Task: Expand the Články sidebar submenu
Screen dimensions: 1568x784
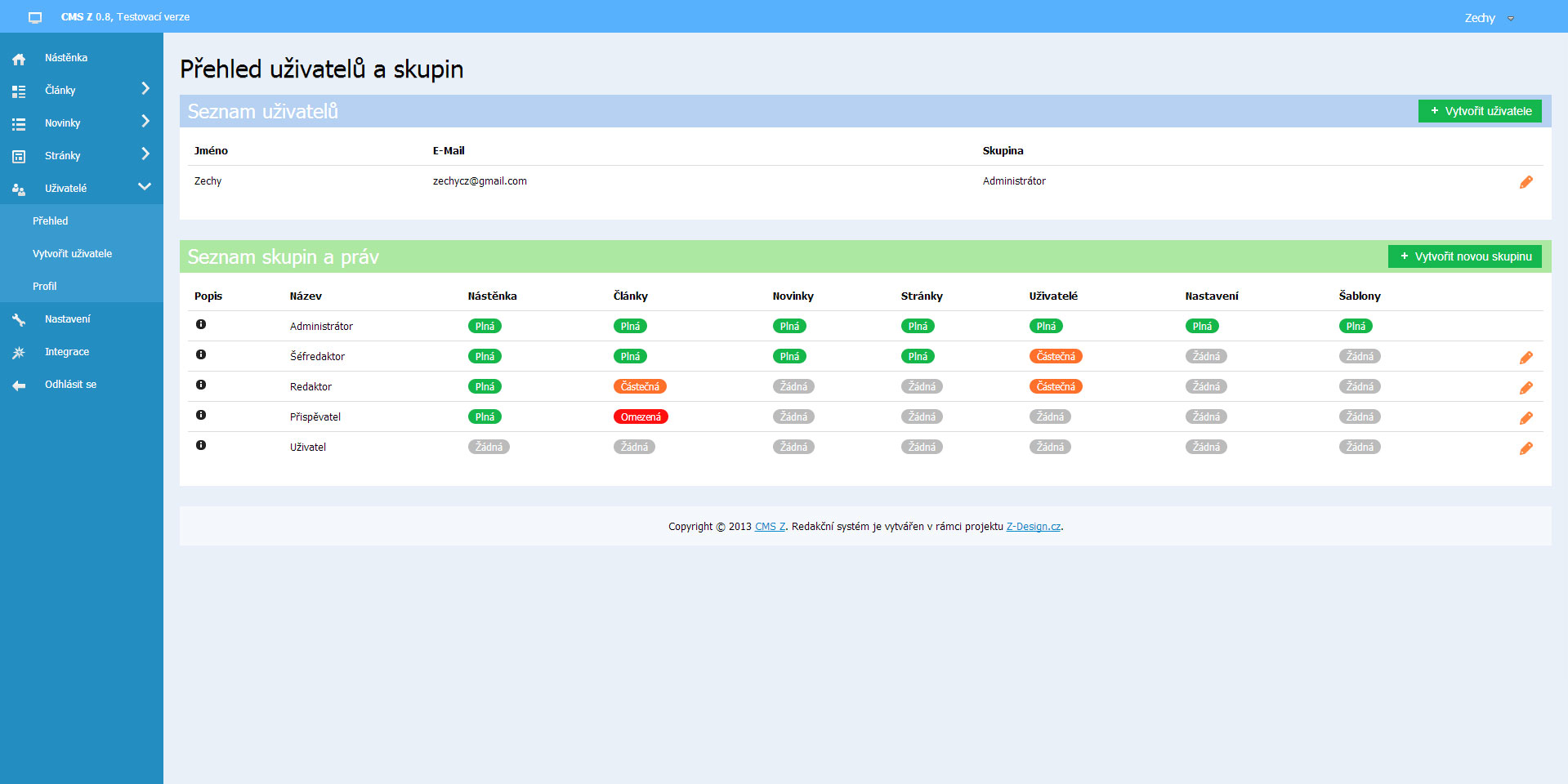Action: (x=145, y=88)
